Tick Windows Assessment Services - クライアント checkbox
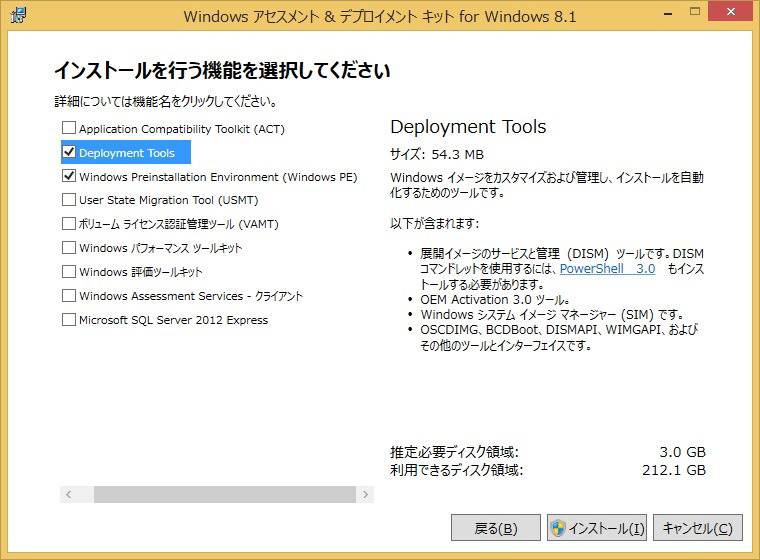 point(69,295)
